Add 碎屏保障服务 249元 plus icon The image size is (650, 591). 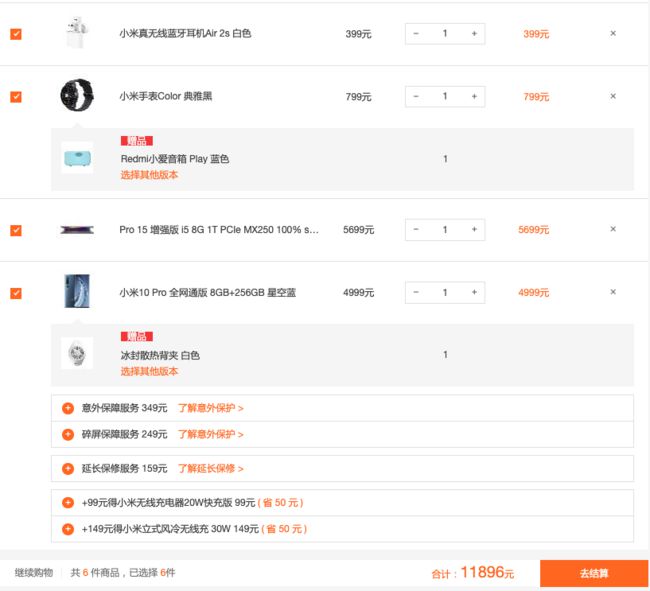point(68,434)
